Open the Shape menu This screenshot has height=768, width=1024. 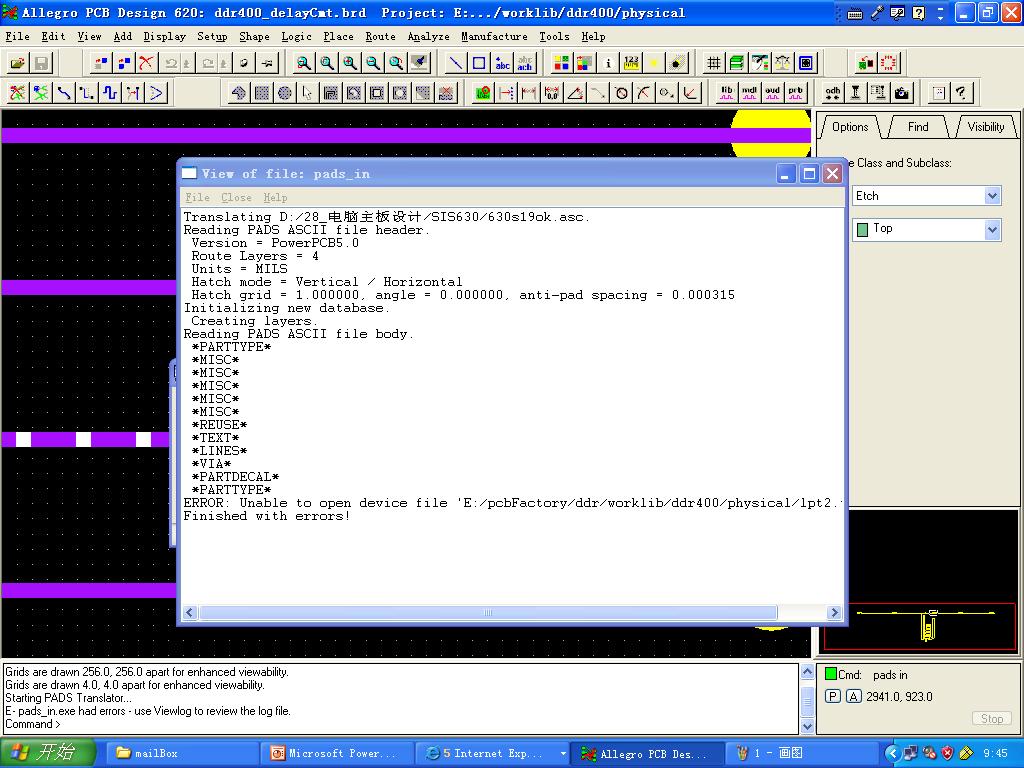(254, 37)
